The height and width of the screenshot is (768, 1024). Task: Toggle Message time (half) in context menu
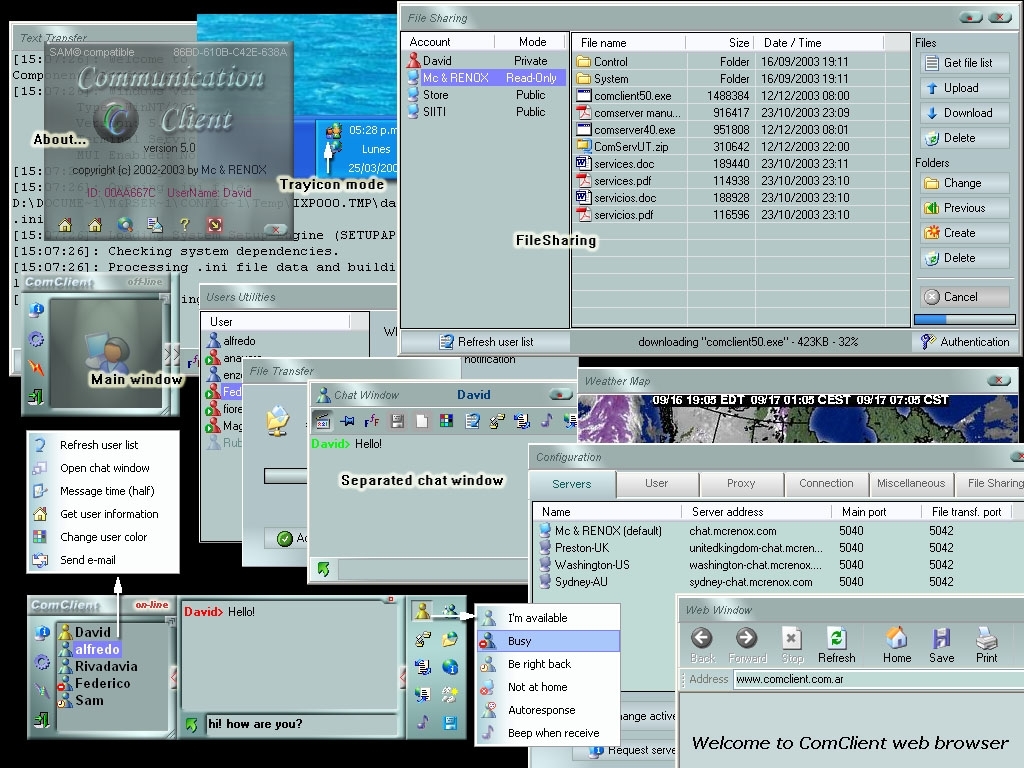103,491
